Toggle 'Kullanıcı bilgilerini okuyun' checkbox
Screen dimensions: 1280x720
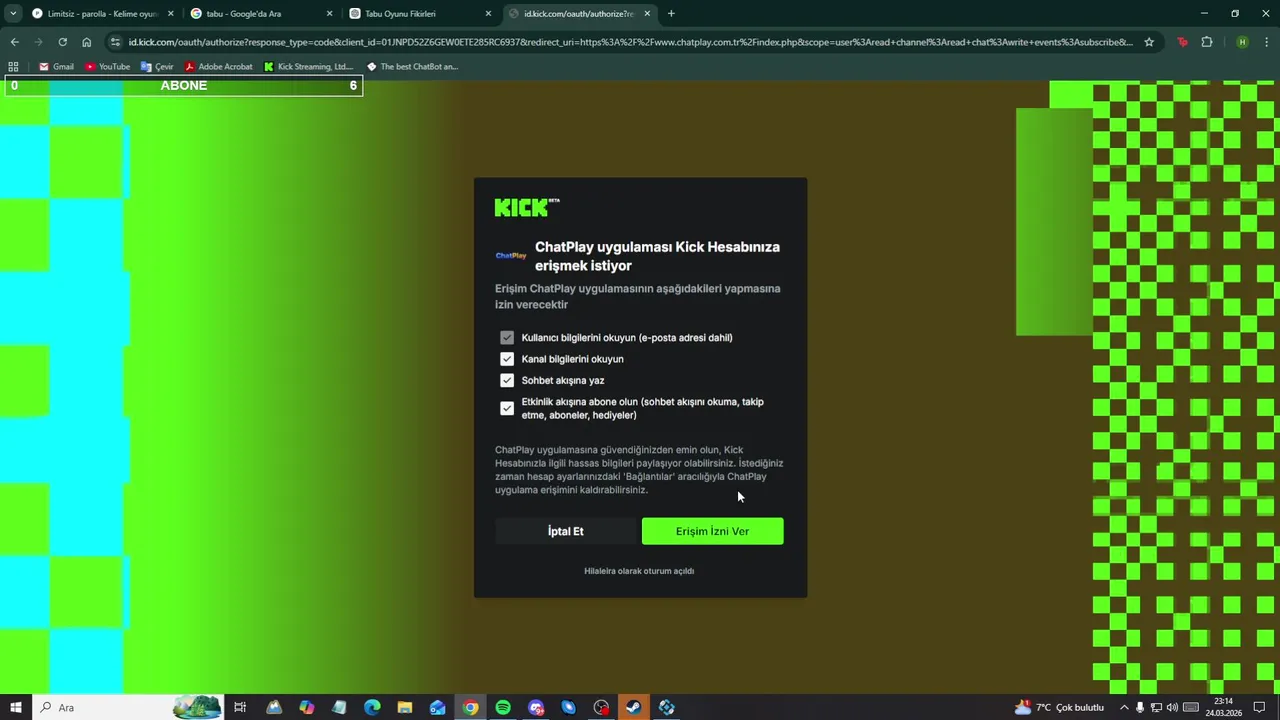(x=507, y=338)
